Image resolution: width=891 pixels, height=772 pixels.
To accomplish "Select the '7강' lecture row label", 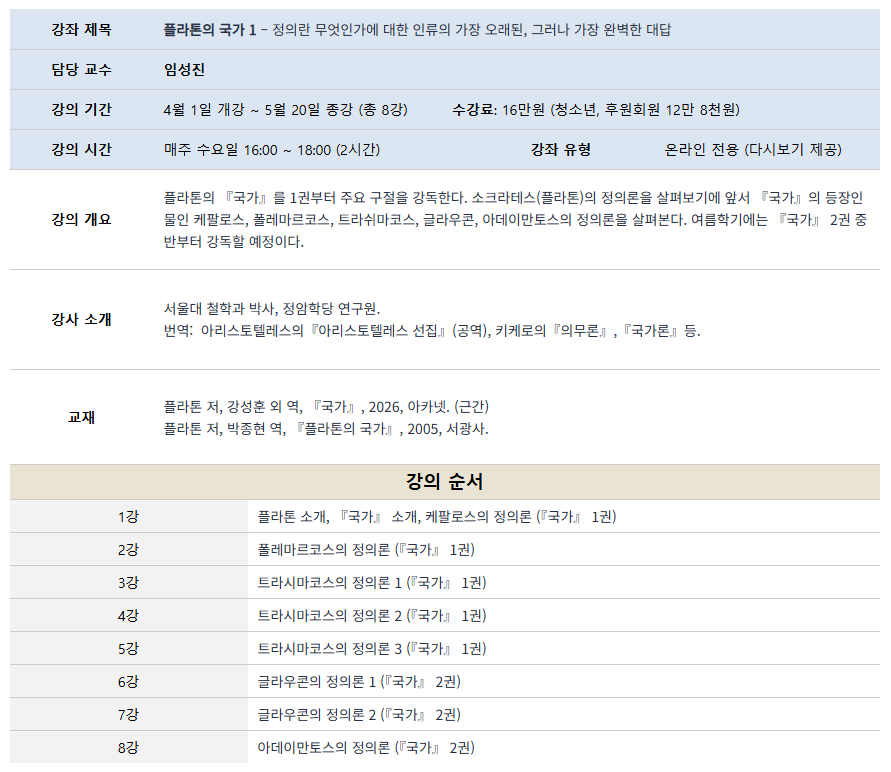I will point(128,715).
